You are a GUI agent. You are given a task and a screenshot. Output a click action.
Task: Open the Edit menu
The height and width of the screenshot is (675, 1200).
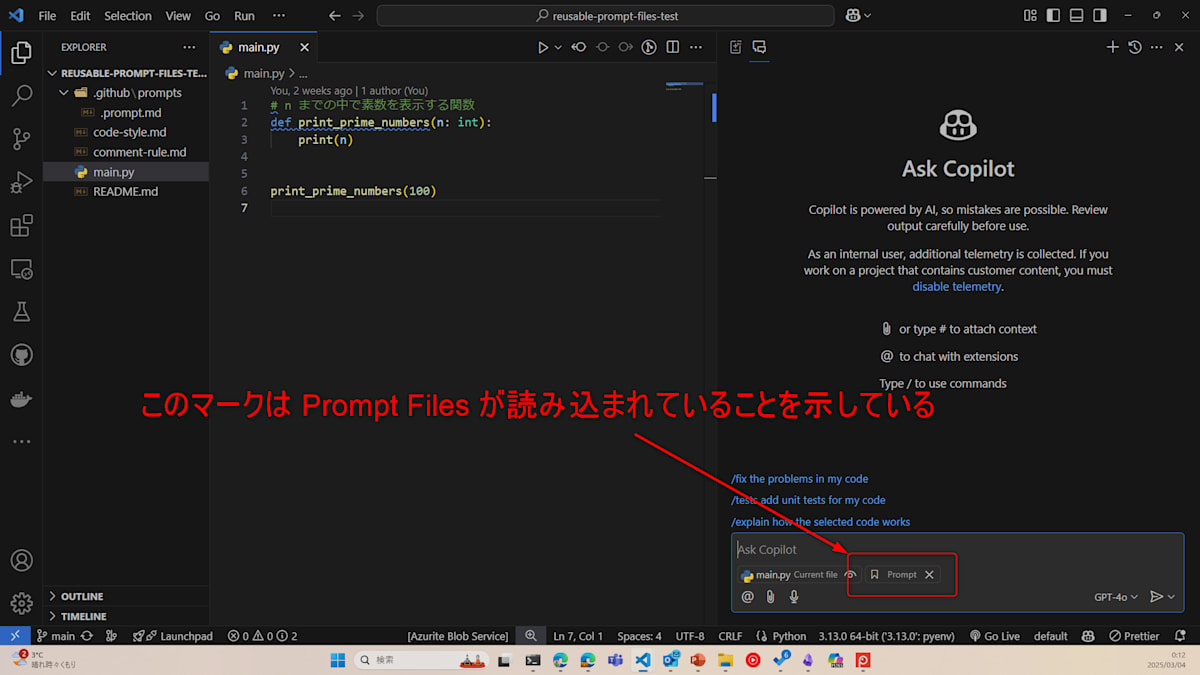pyautogui.click(x=80, y=16)
